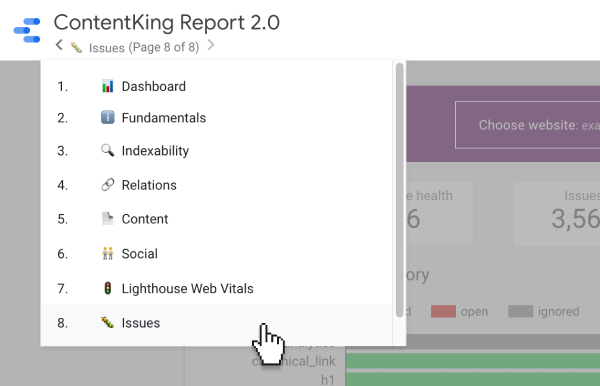The width and height of the screenshot is (600, 386).
Task: Click the people icon beside Social
Action: coord(108,253)
